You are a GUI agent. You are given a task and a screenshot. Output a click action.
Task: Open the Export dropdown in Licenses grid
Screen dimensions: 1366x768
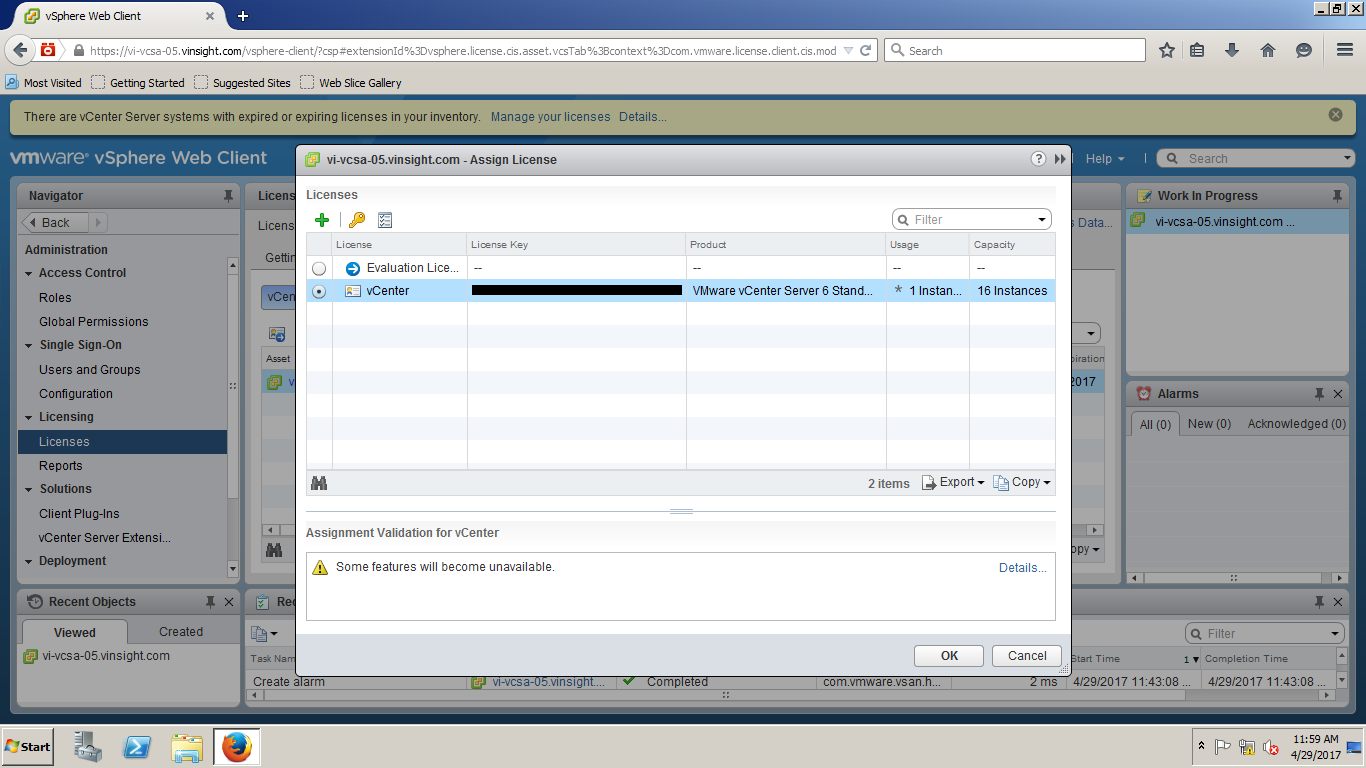(x=953, y=482)
